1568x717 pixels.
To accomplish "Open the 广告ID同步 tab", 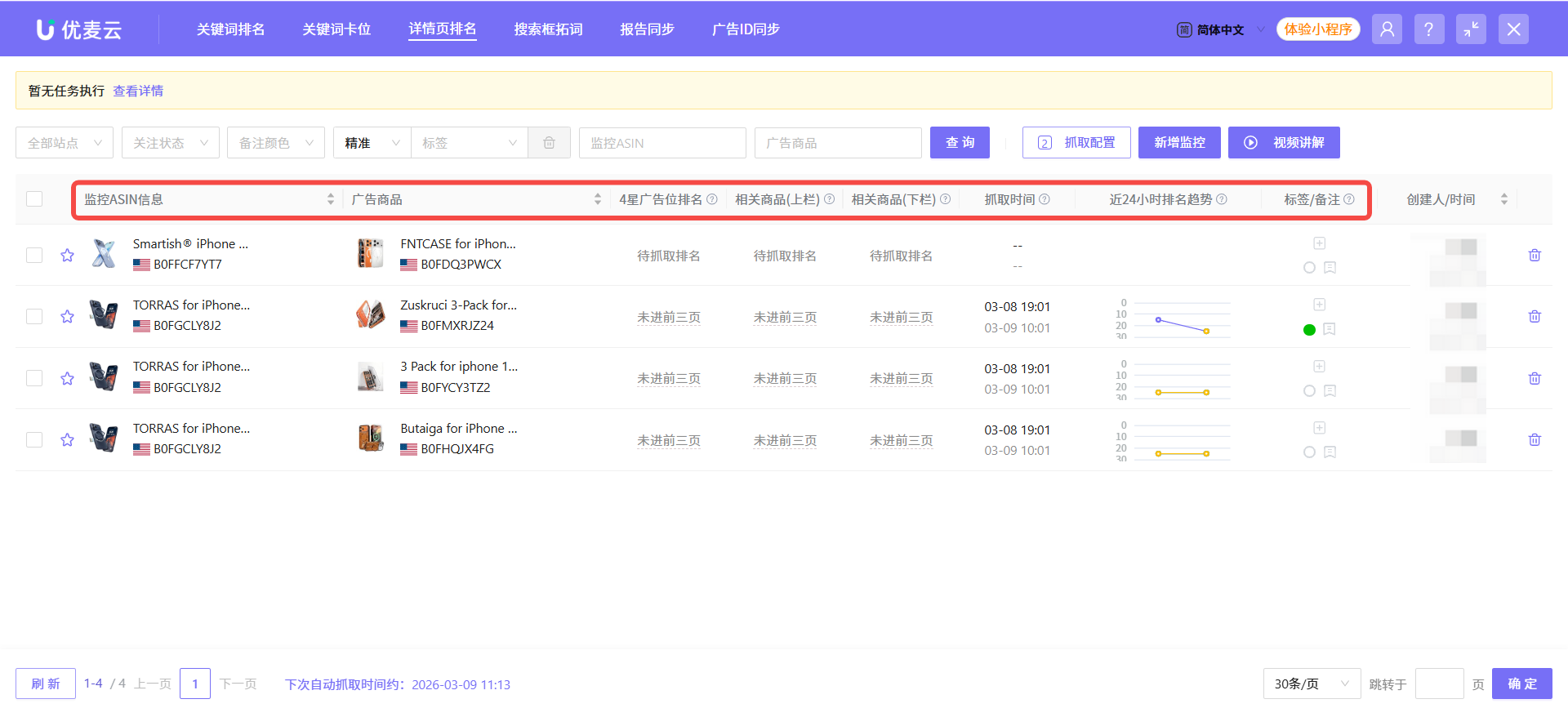I will pyautogui.click(x=745, y=29).
